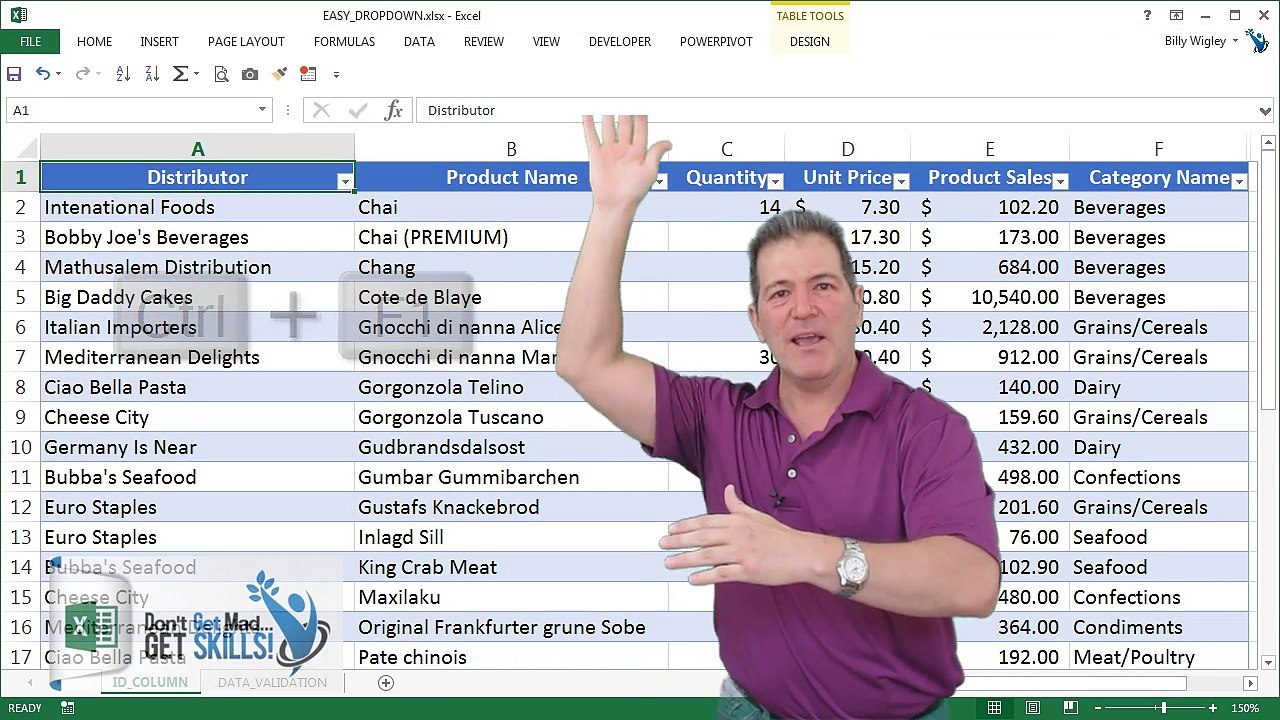
Task: Sort A to Z ascending
Action: (x=123, y=74)
